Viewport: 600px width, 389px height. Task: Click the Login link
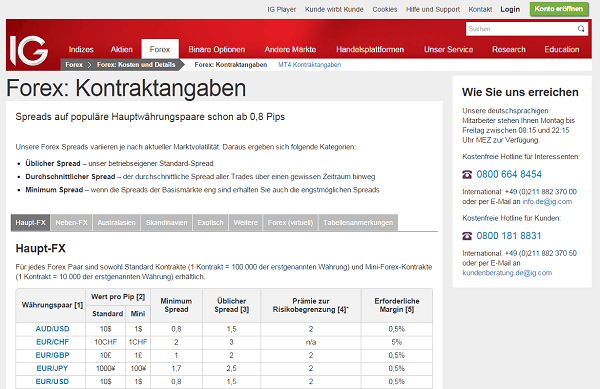pyautogui.click(x=510, y=9)
